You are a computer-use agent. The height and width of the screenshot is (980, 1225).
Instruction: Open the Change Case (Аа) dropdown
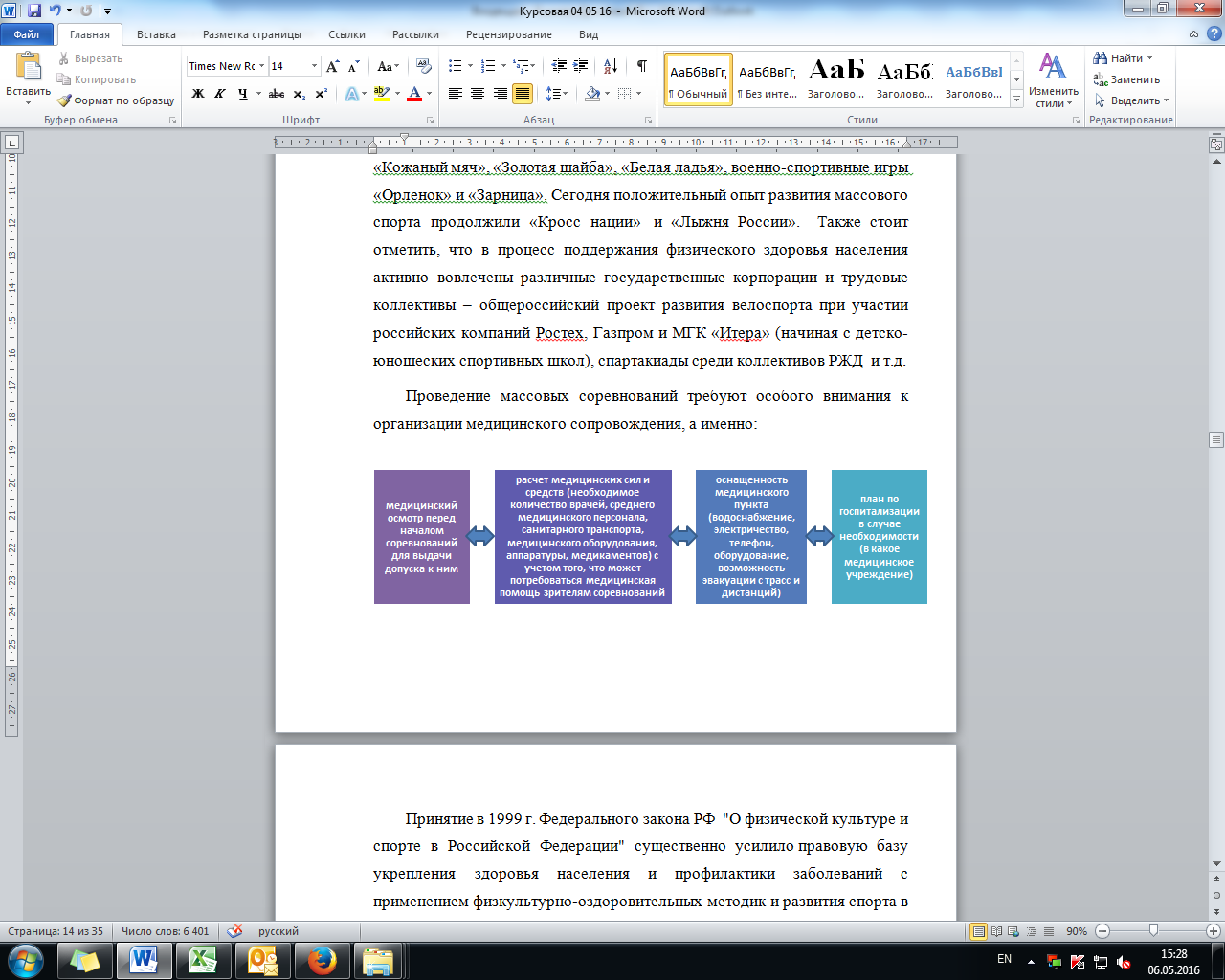pyautogui.click(x=389, y=66)
